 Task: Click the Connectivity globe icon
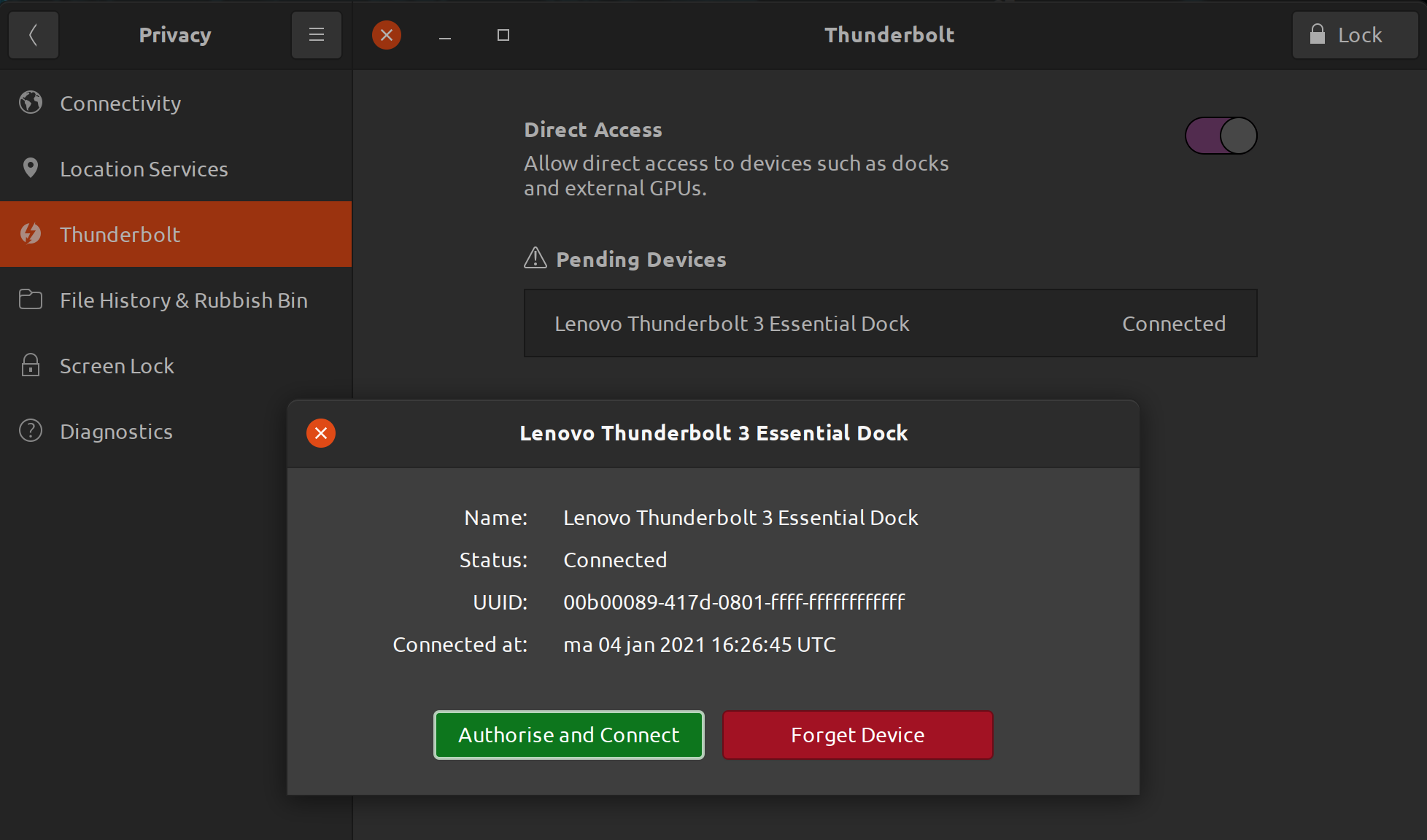coord(31,103)
